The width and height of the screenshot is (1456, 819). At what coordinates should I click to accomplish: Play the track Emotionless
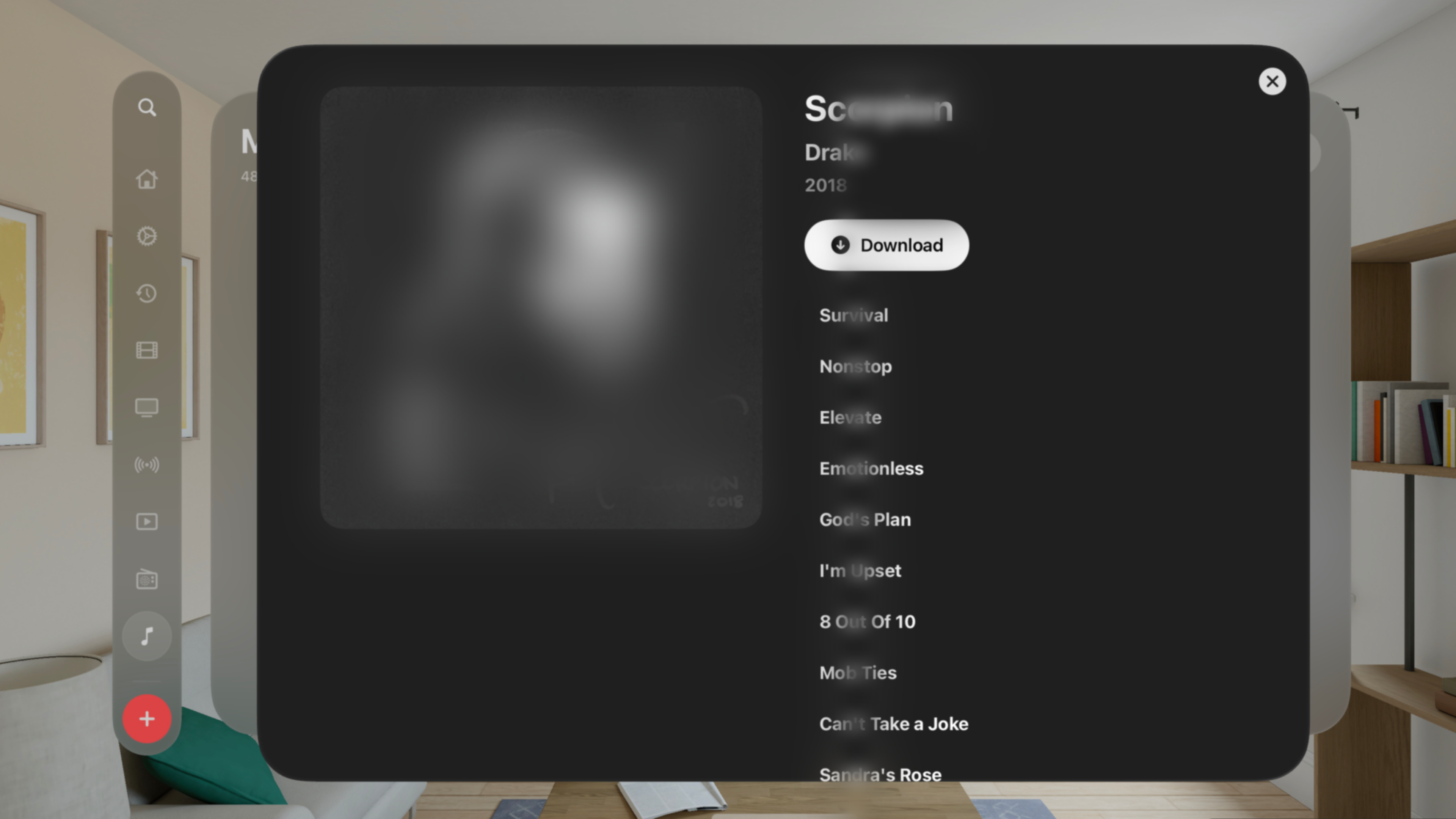click(x=871, y=469)
